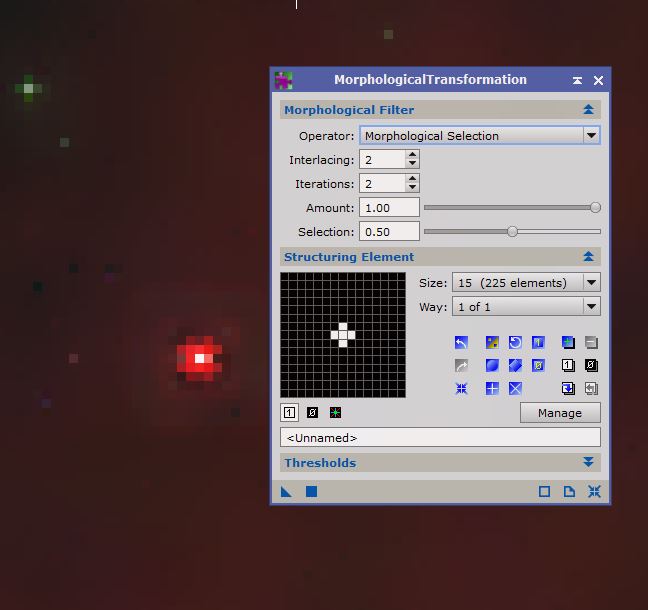Apply the circular structure preset icon

(492, 366)
